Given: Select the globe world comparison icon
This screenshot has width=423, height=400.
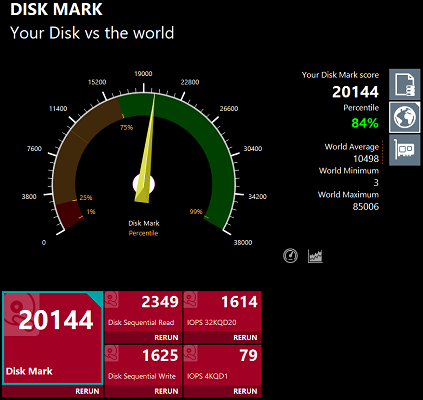Looking at the screenshot, I should pyautogui.click(x=405, y=117).
